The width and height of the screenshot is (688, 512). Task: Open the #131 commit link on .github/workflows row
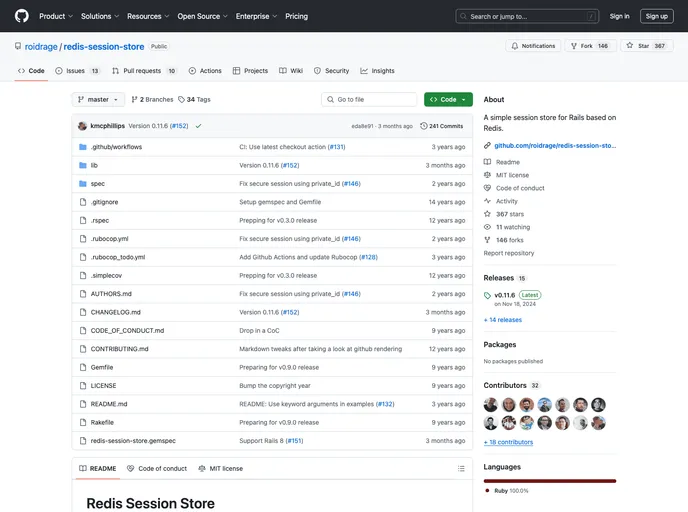pos(337,147)
